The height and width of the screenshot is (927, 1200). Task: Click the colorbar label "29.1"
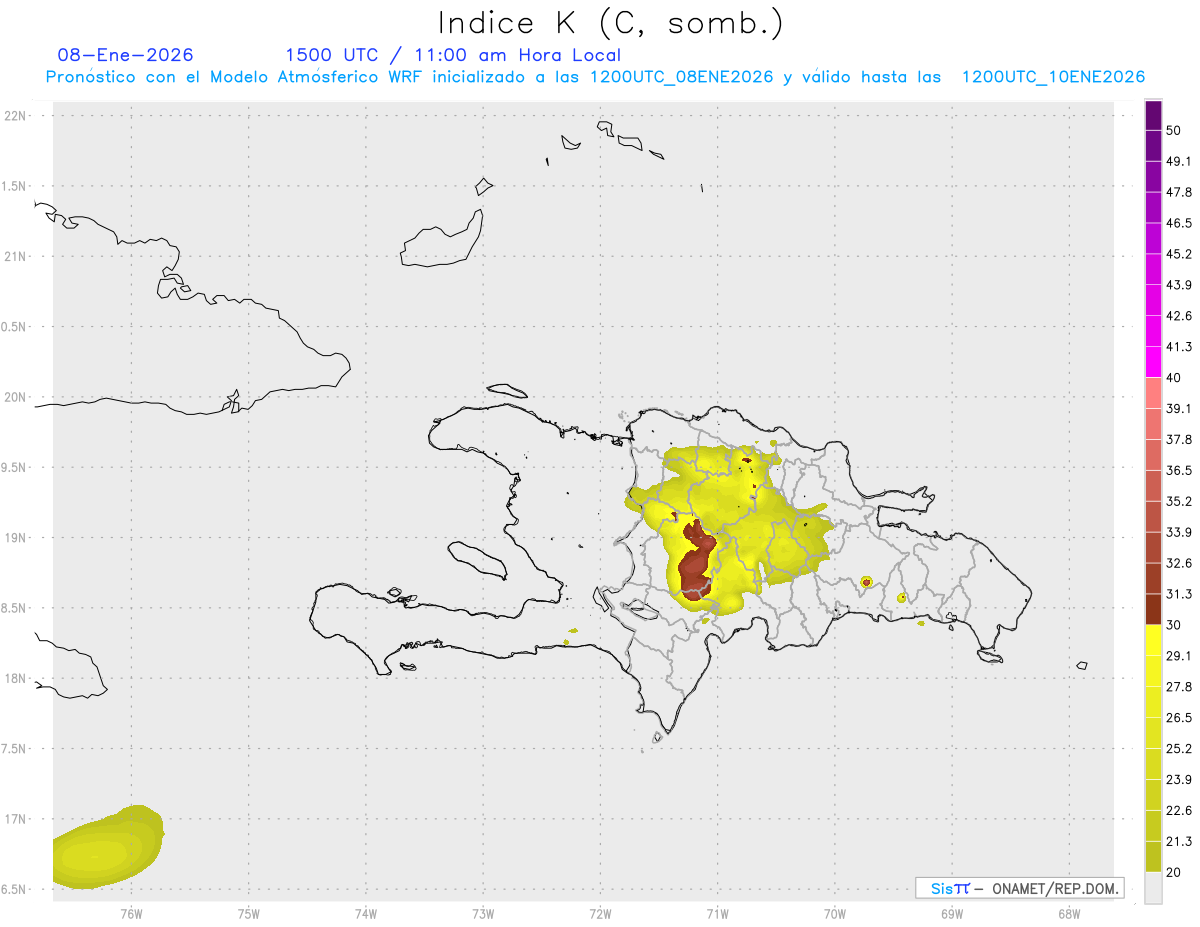(x=1179, y=656)
